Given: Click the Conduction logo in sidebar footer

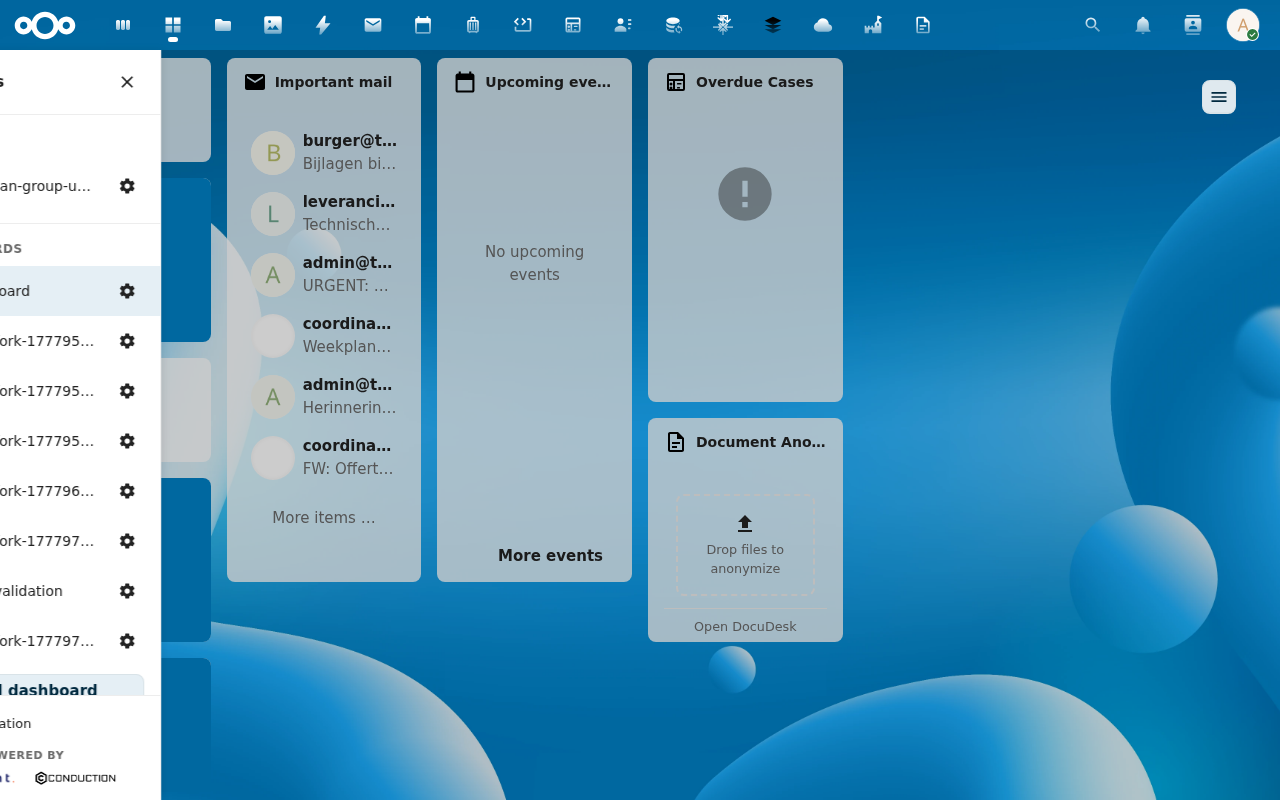Looking at the screenshot, I should pos(76,778).
